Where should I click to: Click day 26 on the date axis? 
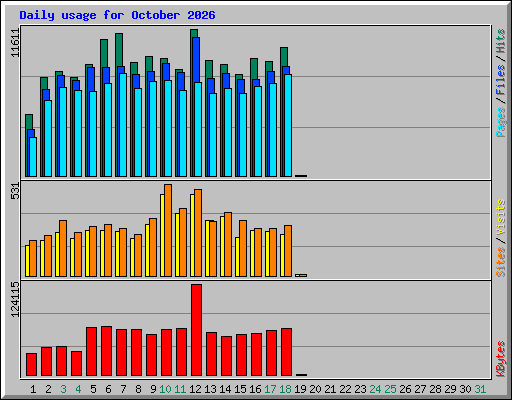tap(405, 389)
